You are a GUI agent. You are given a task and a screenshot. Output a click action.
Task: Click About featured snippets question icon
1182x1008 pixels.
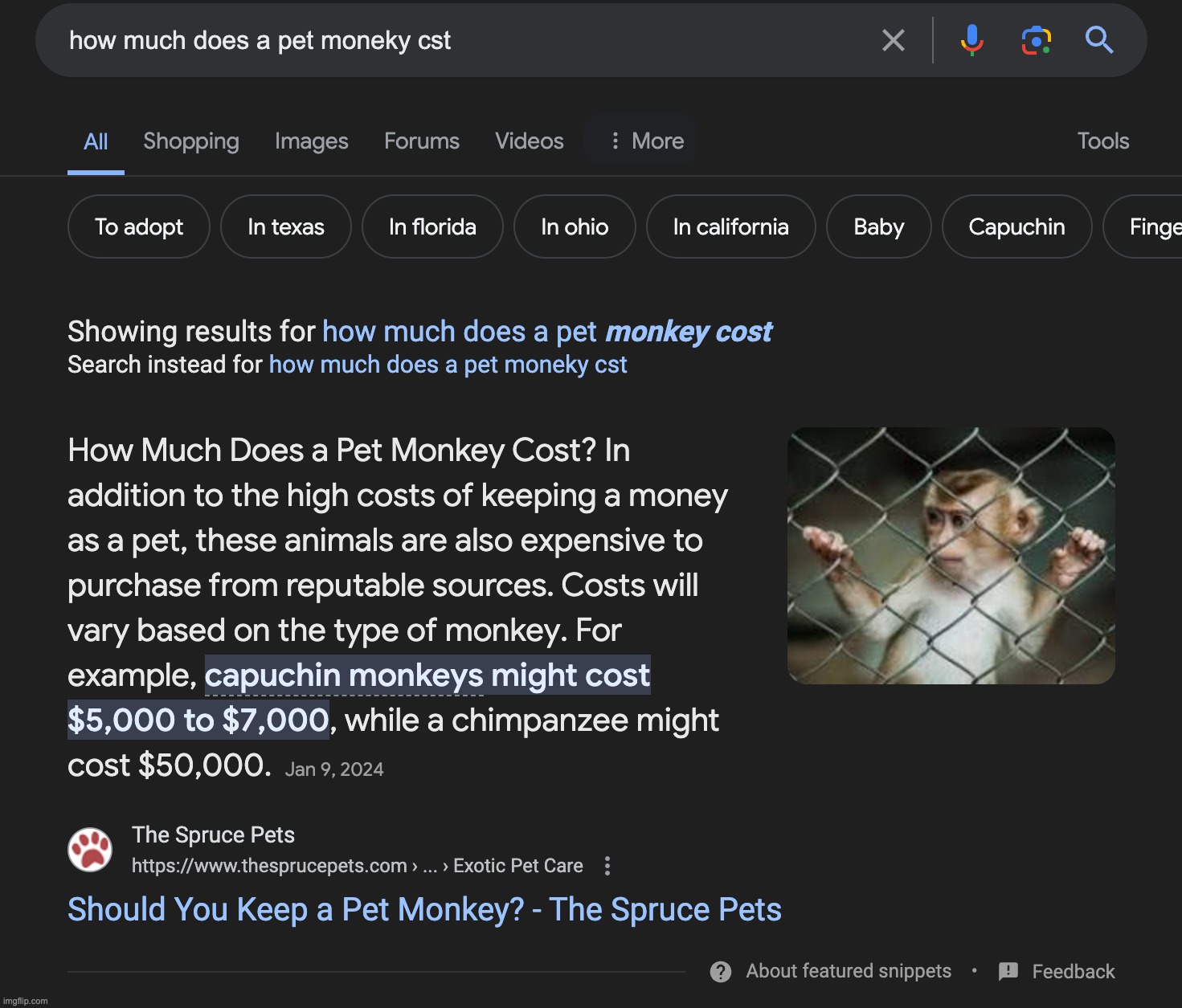(x=721, y=972)
